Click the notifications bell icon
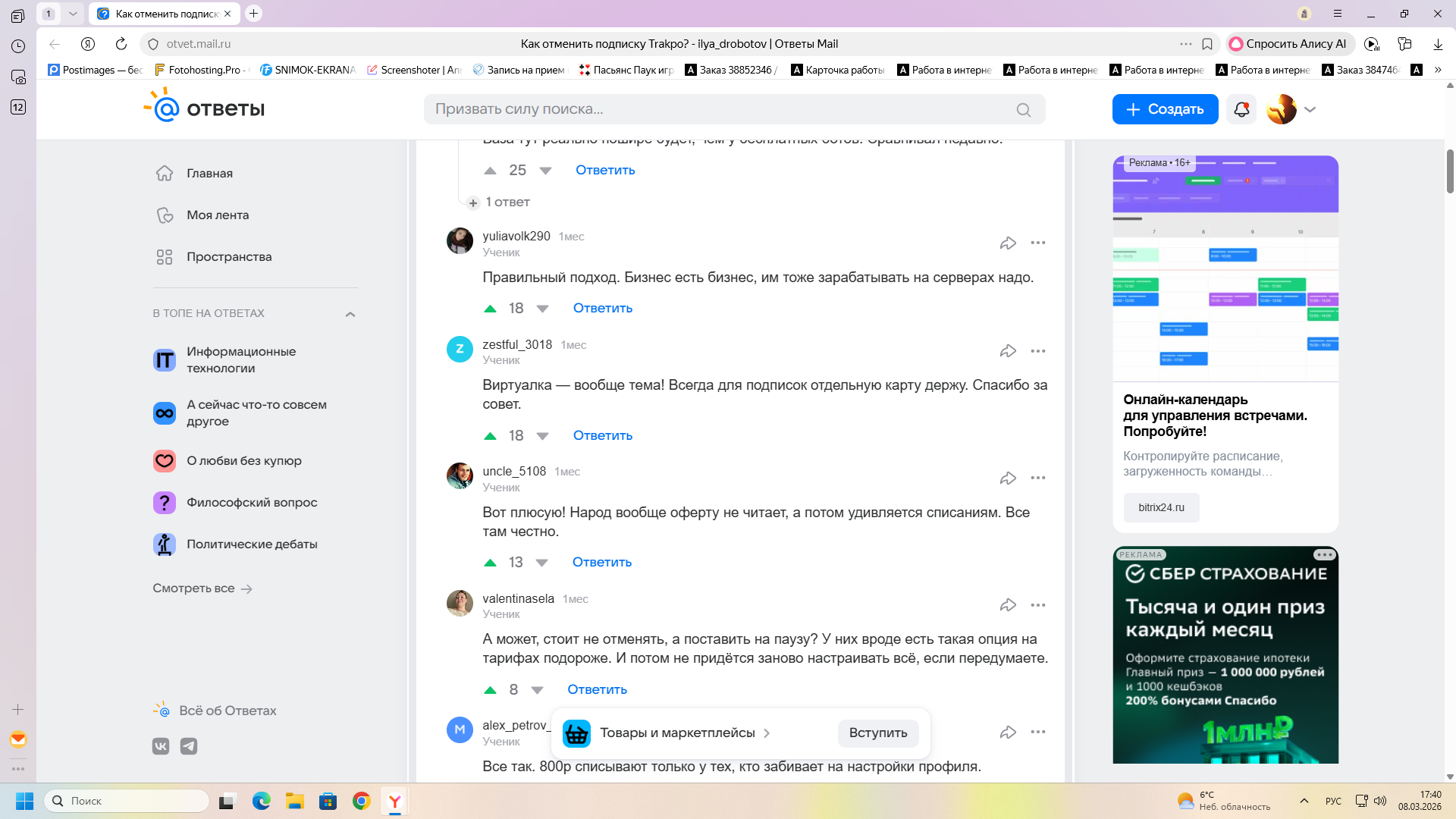 coord(1241,109)
